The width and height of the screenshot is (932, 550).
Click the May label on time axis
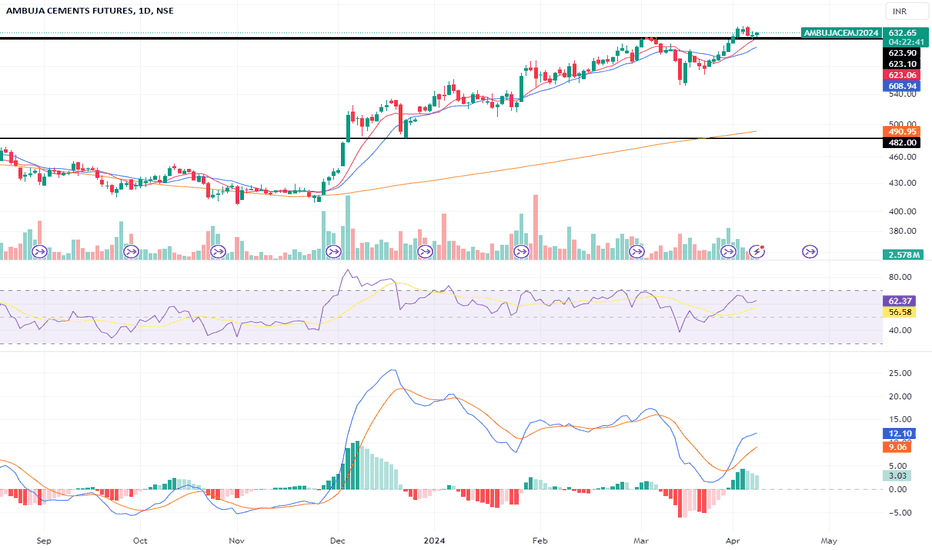point(829,540)
